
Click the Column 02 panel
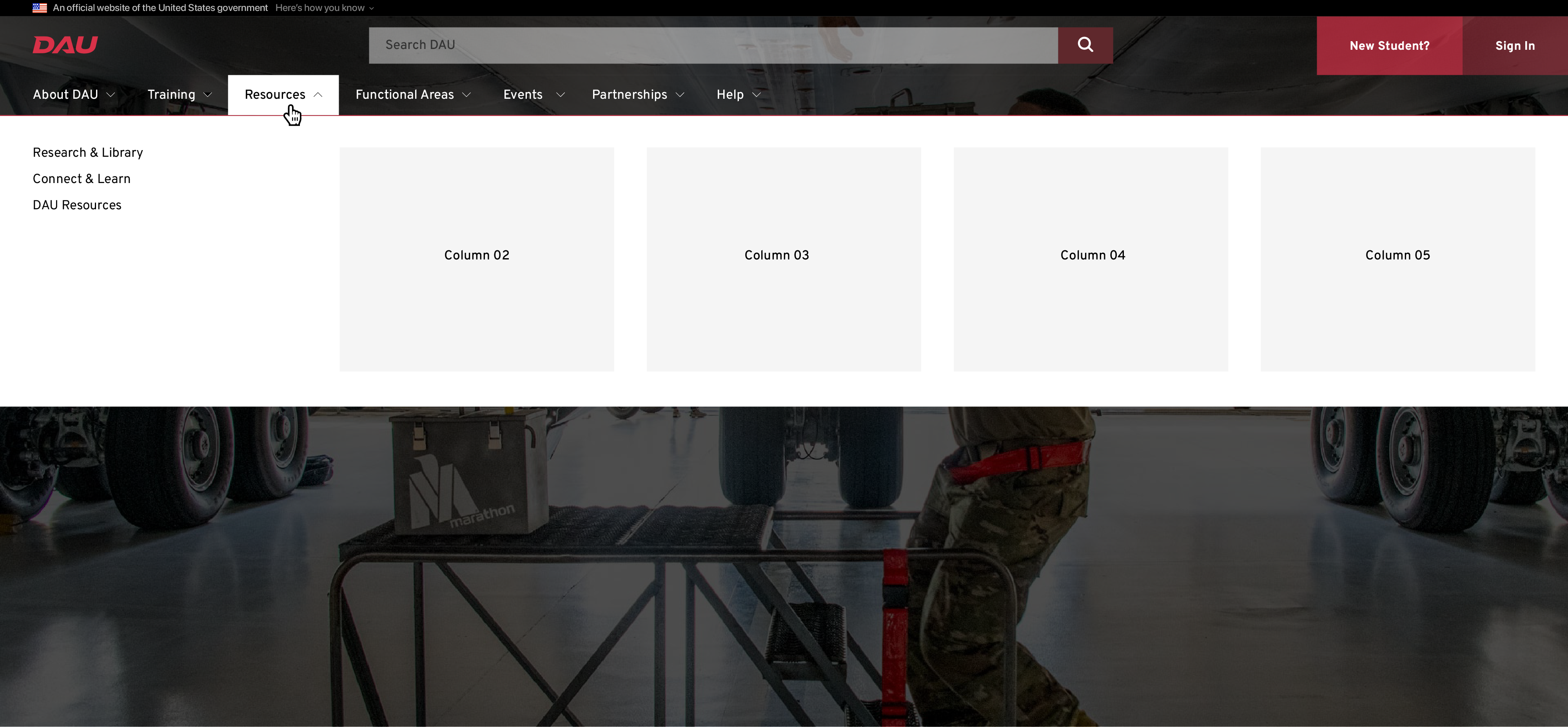tap(477, 259)
